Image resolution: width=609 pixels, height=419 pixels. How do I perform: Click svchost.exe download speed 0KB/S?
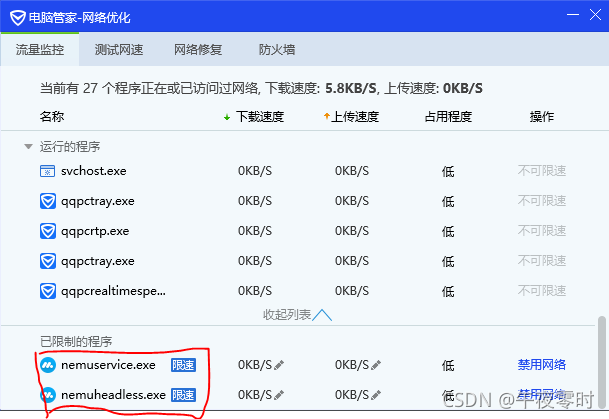[255, 171]
